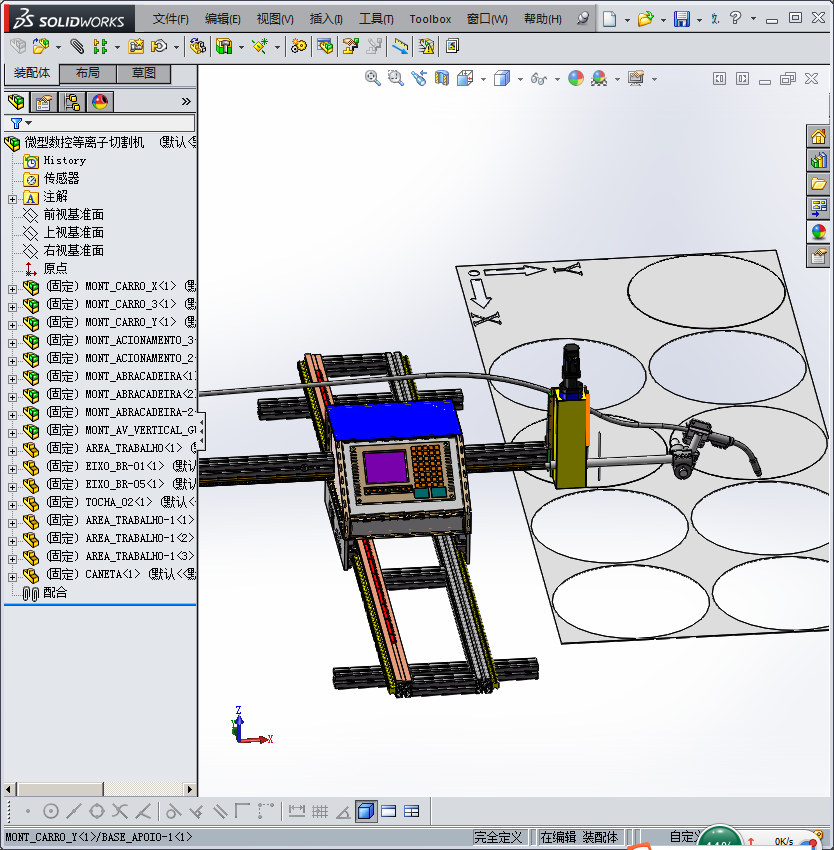Screen dimensions: 834x850
Task: Switch to the 草图 tab
Action: click(x=144, y=73)
